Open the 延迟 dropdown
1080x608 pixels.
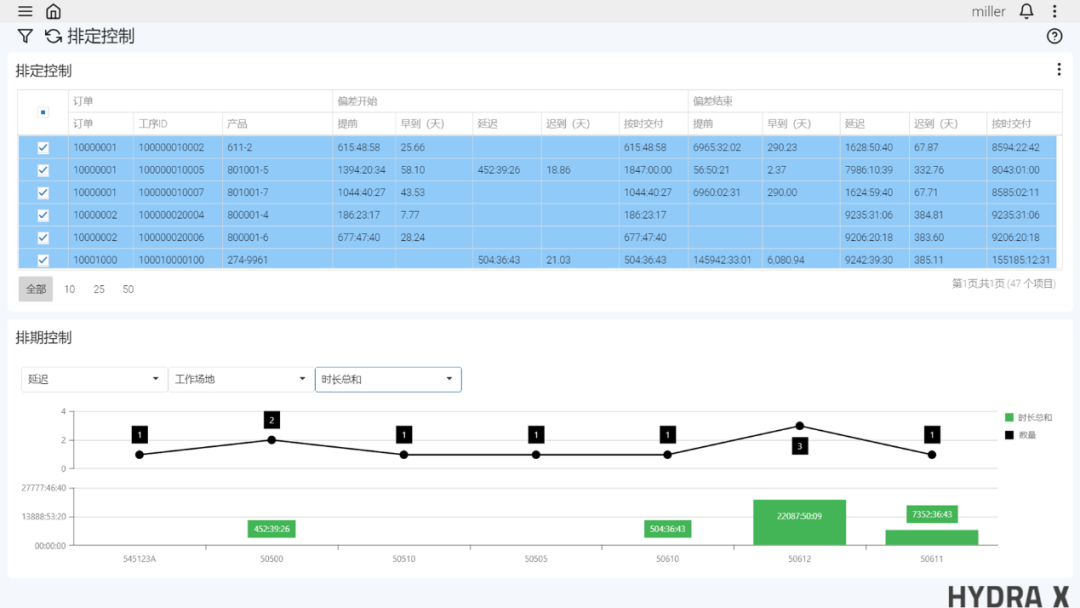[x=94, y=380]
